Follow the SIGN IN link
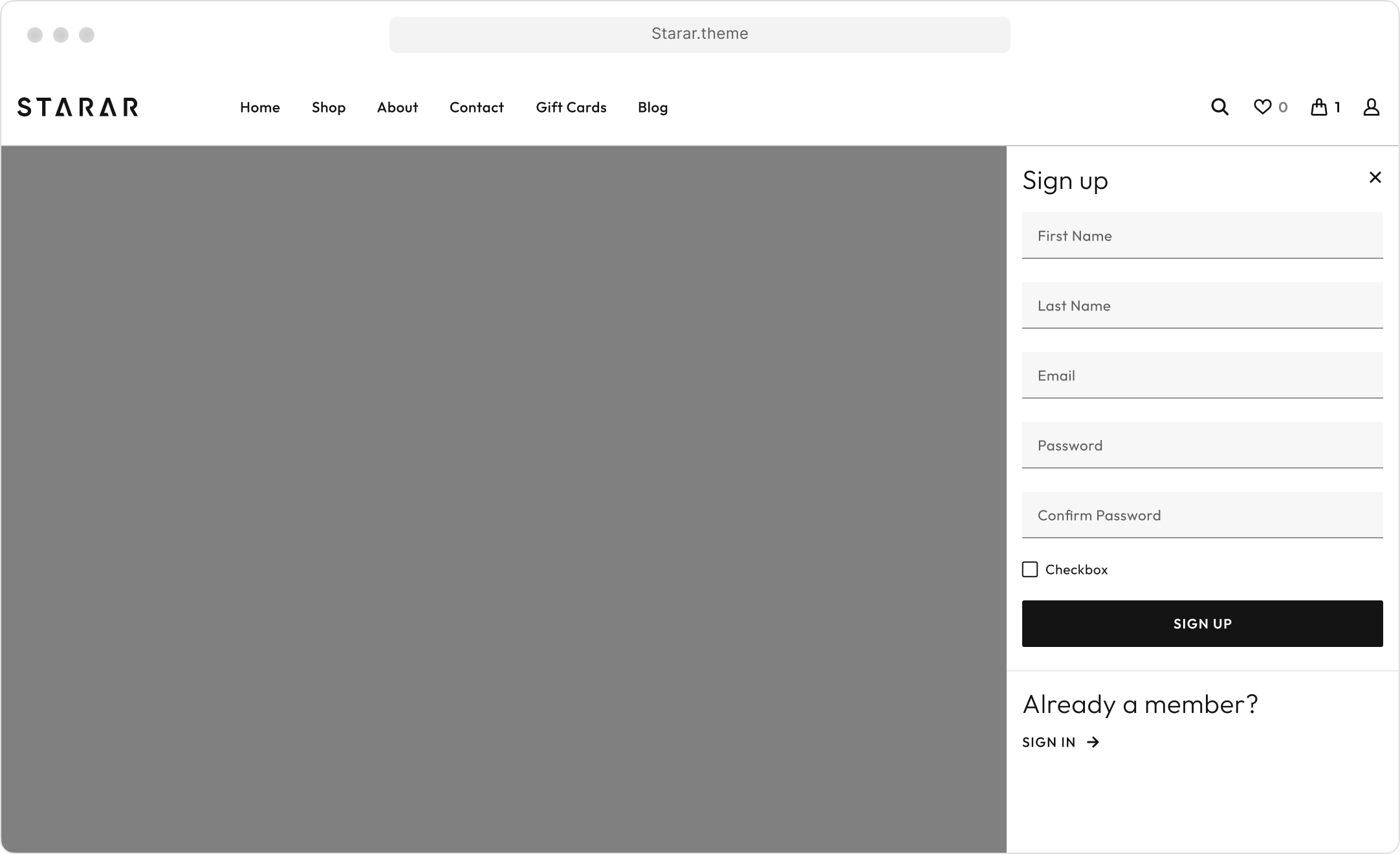The image size is (1400, 854). 1049,742
